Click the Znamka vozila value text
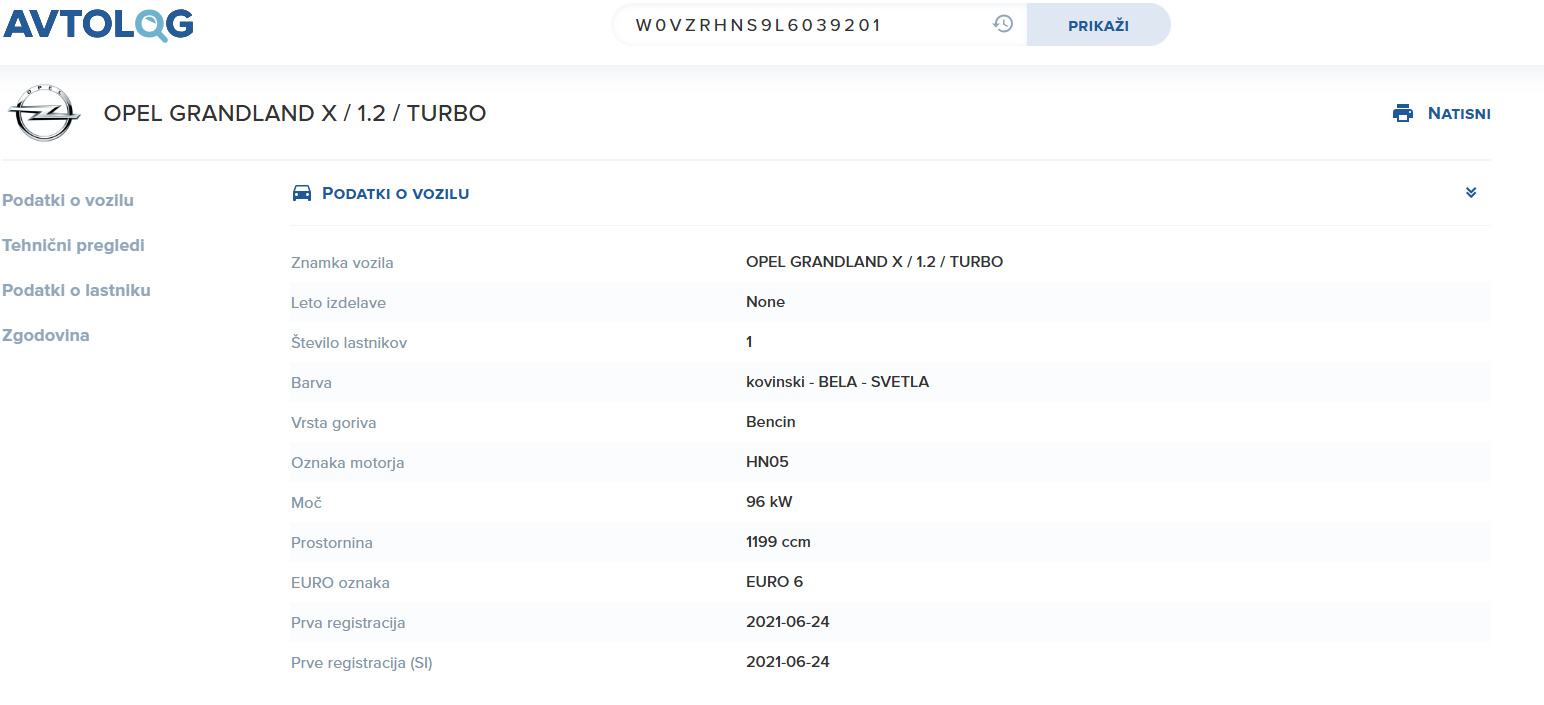1544x705 pixels. coord(874,262)
